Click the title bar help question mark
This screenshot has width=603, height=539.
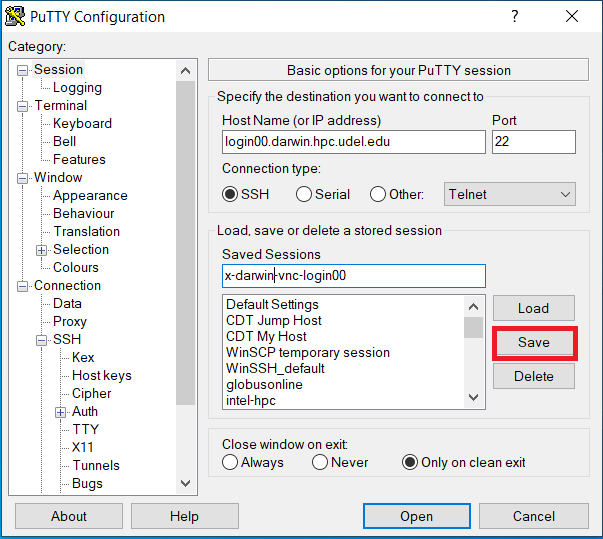515,17
